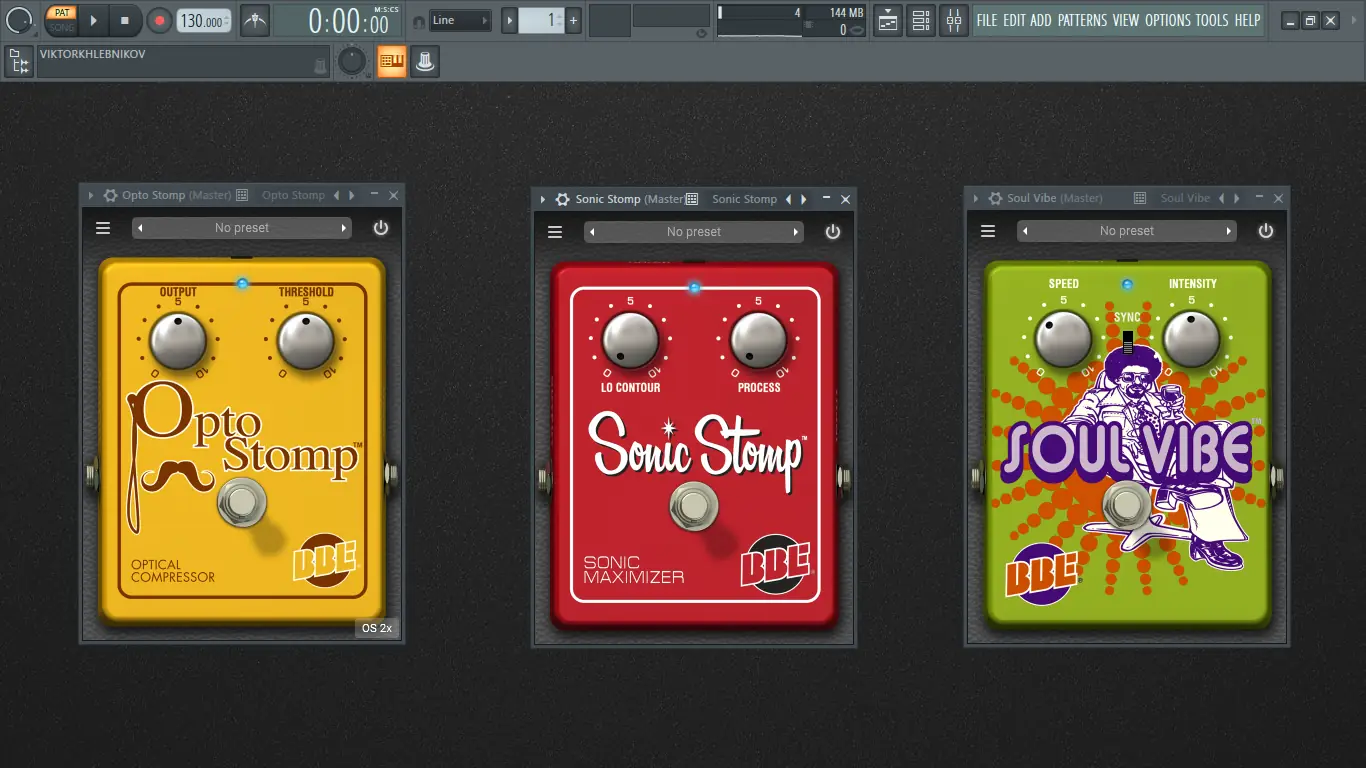1366x768 pixels.
Task: Select previous preset in Sonic Stomp title bar
Action: point(788,200)
